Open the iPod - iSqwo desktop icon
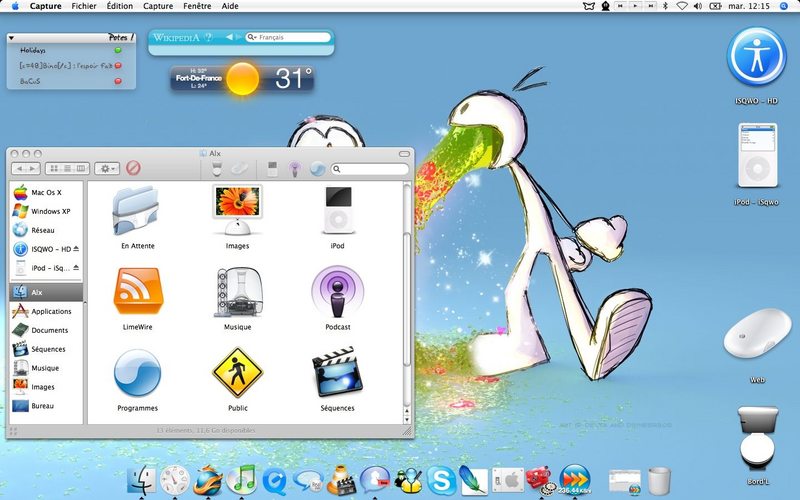Image resolution: width=800 pixels, height=500 pixels. pos(758,155)
